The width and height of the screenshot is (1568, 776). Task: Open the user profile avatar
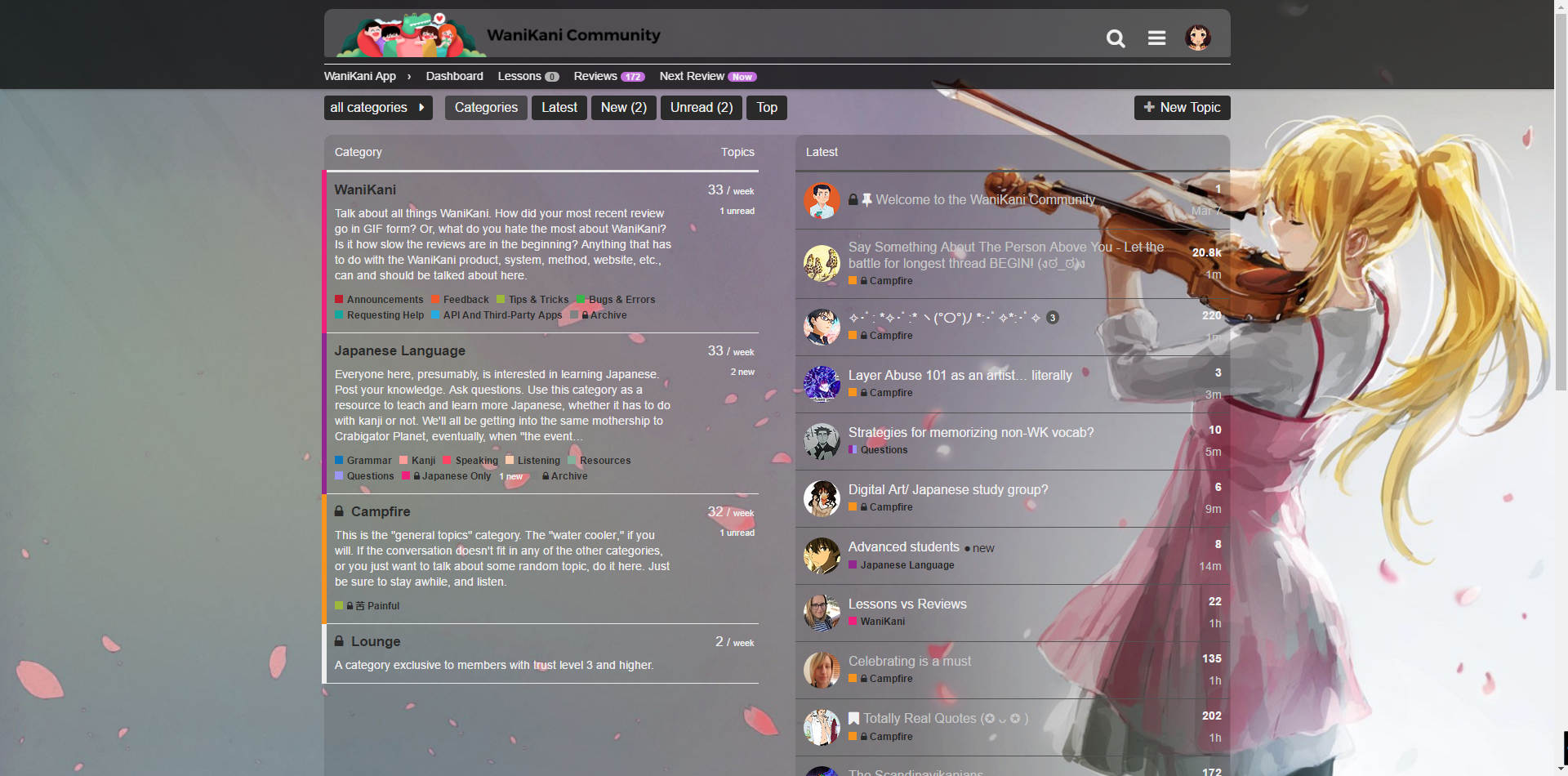[1198, 38]
